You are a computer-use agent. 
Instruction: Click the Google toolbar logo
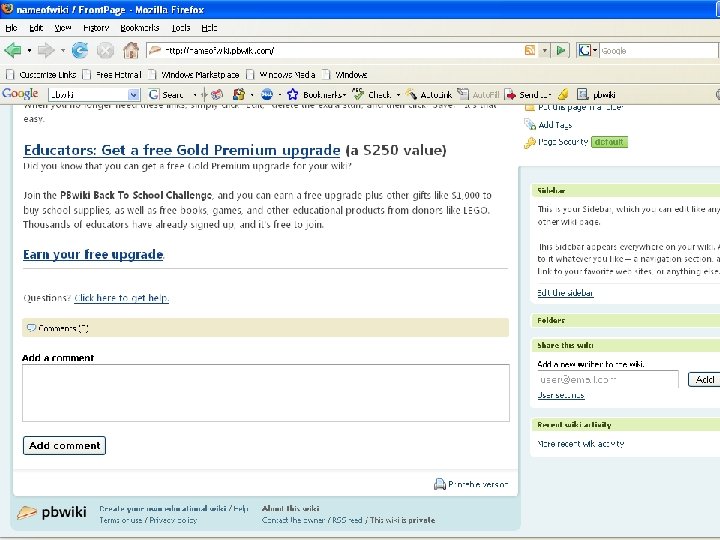(20, 94)
